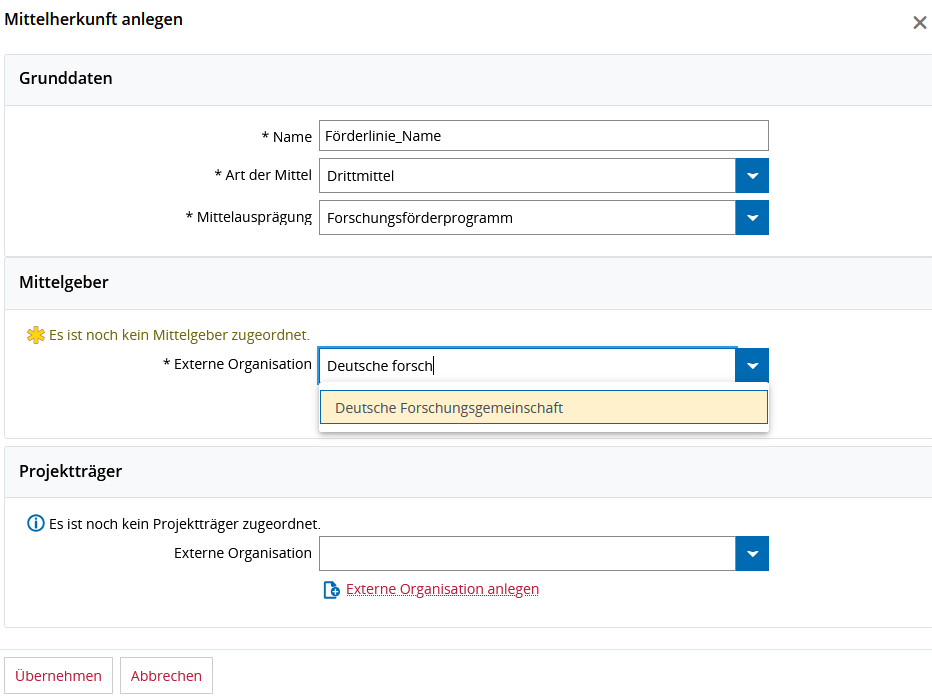Click the Übernehmen button
Screen dimensions: 932x698
pyautogui.click(x=58, y=676)
